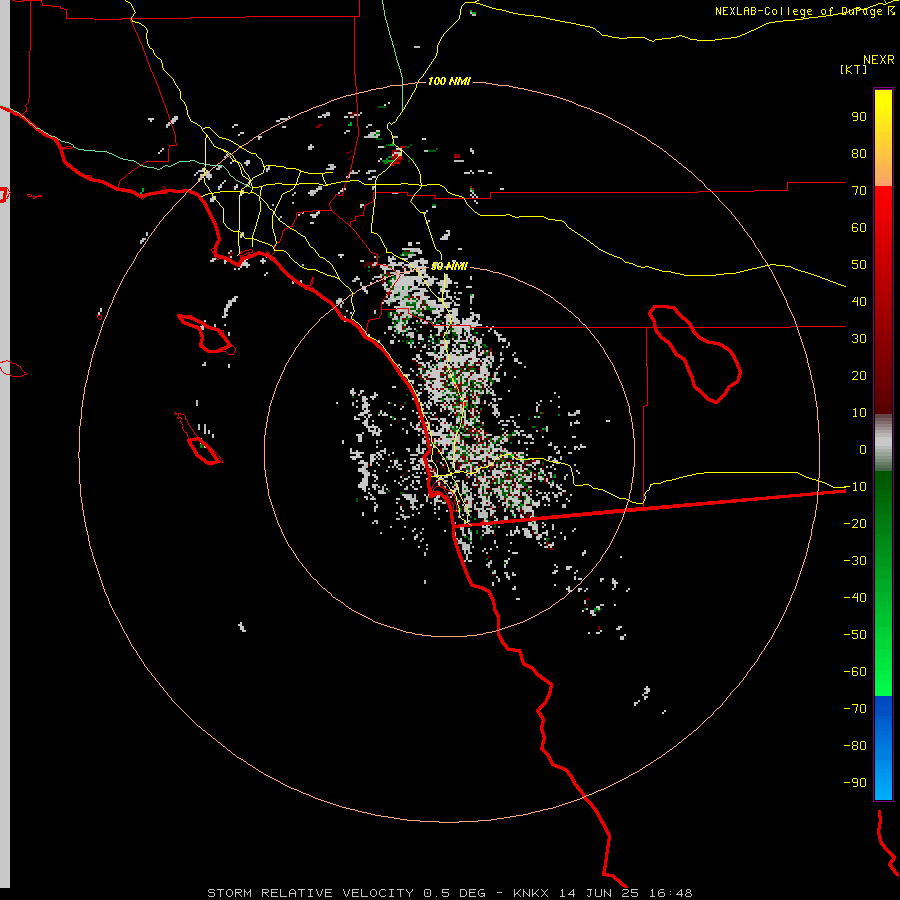900x900 pixels.
Task: Click the 50 value on the velocity scale
Action: coord(859,265)
